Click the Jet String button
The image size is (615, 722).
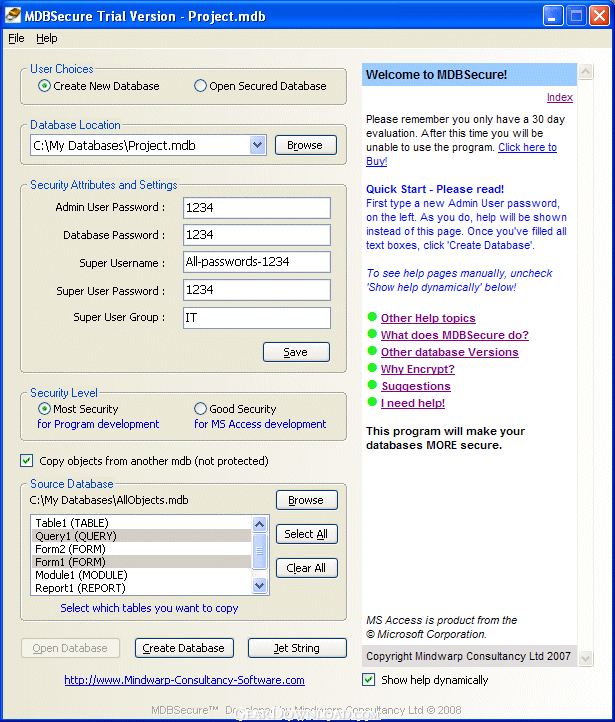[297, 648]
